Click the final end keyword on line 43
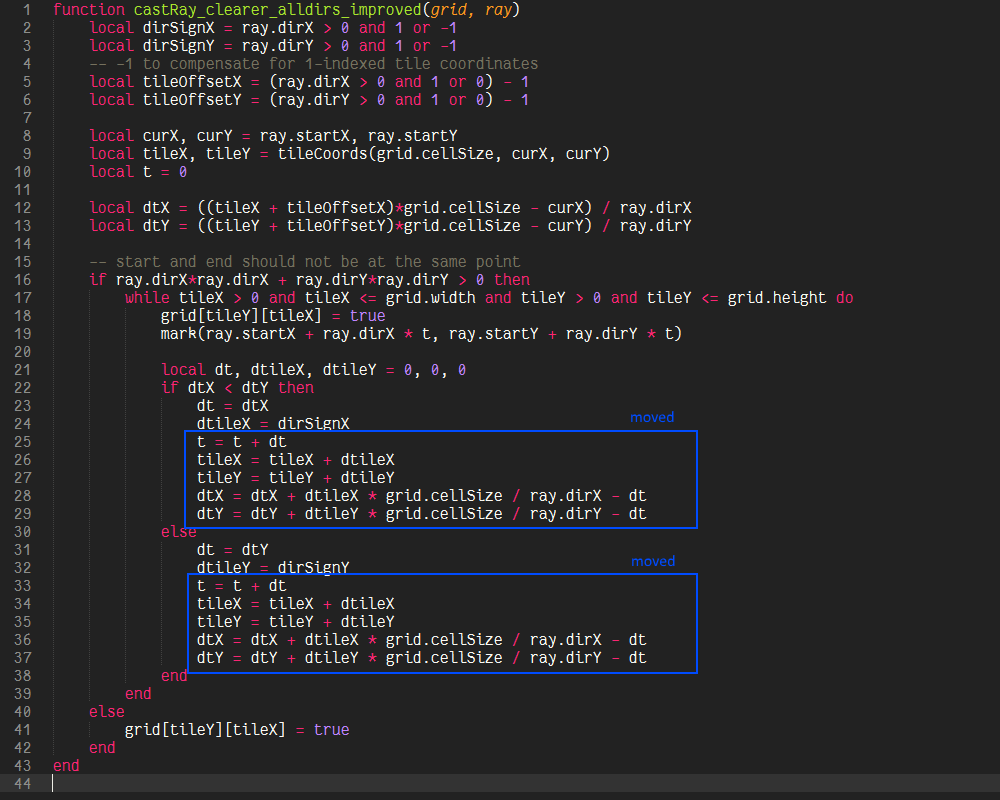 tap(66, 766)
